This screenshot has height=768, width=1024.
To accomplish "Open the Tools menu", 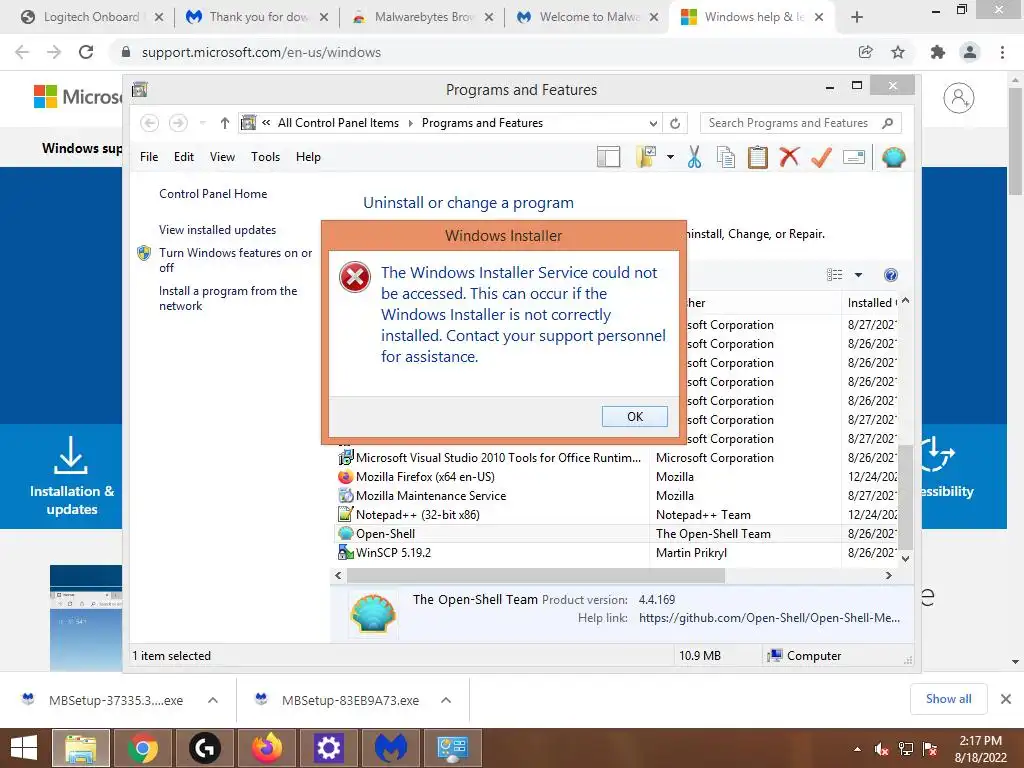I will 265,157.
